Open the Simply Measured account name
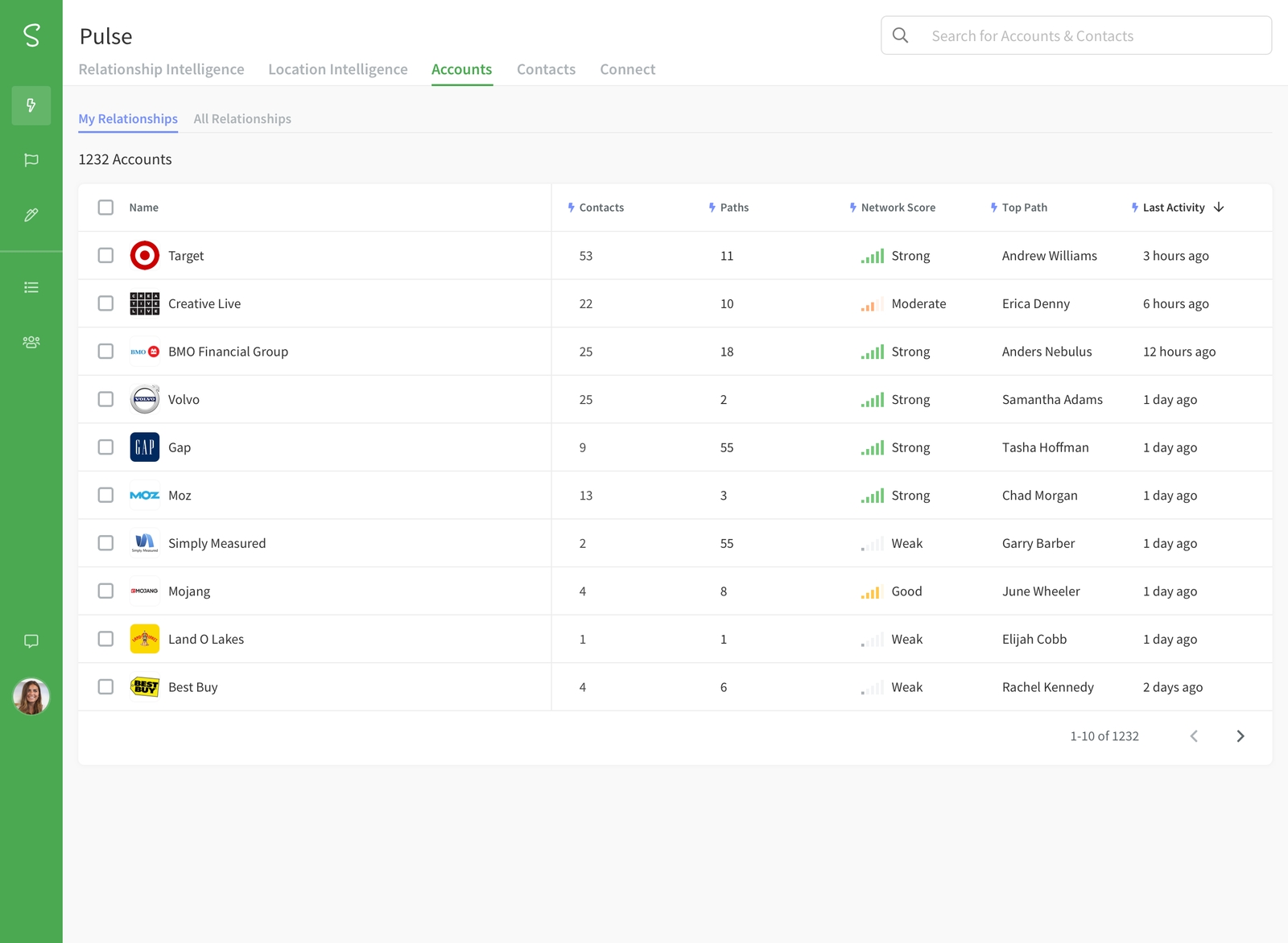Viewport: 1288px width, 943px height. tap(217, 543)
